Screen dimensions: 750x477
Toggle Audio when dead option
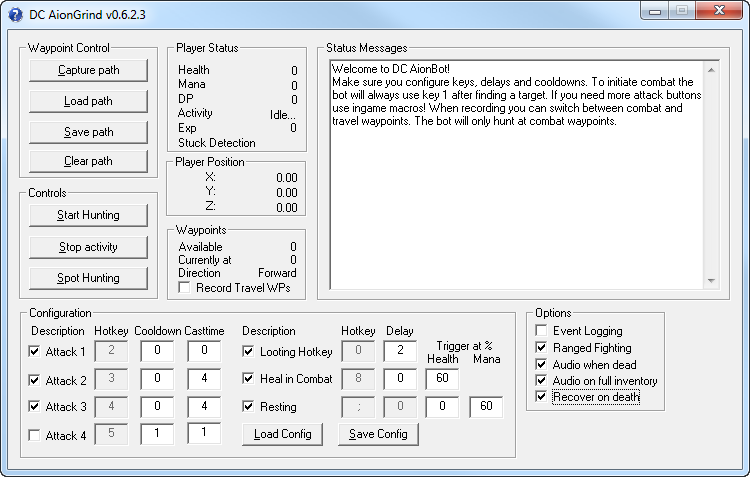coord(541,365)
